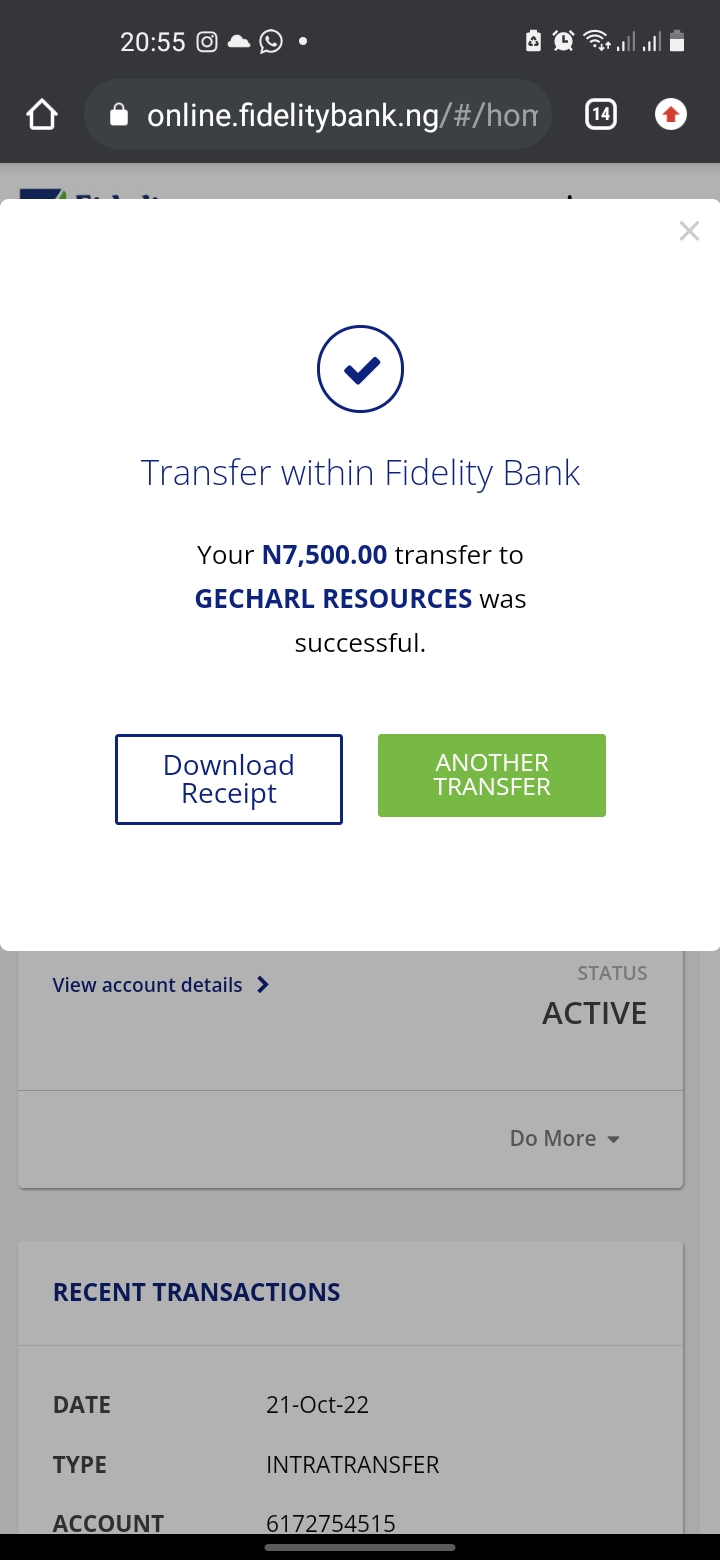Select the Recent Transactions heading
Image resolution: width=720 pixels, height=1560 pixels.
(197, 1292)
